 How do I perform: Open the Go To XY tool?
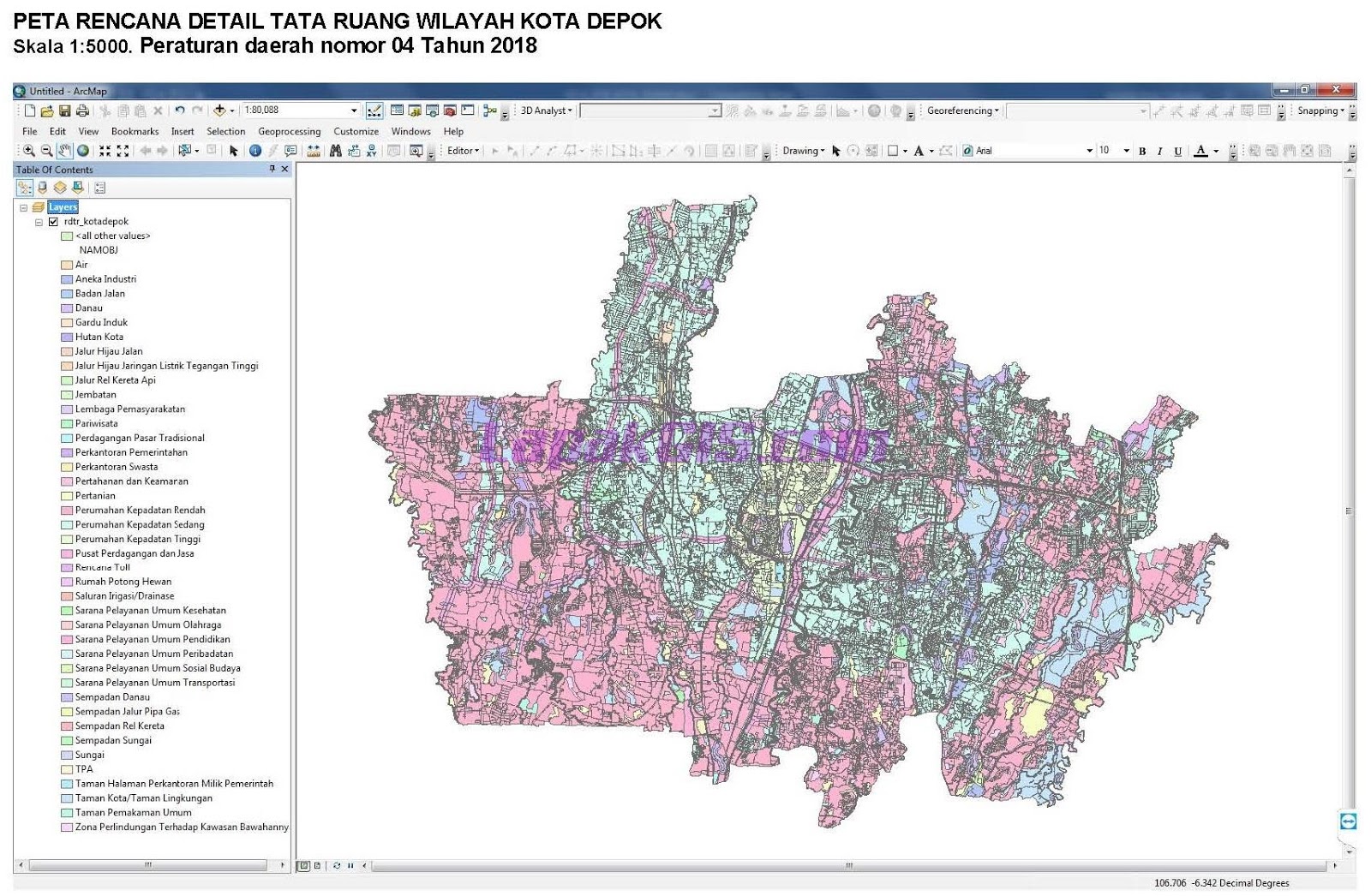pyautogui.click(x=373, y=150)
